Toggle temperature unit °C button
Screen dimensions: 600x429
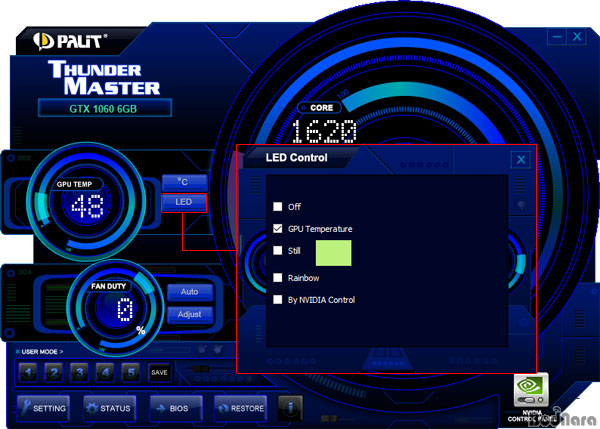185,183
